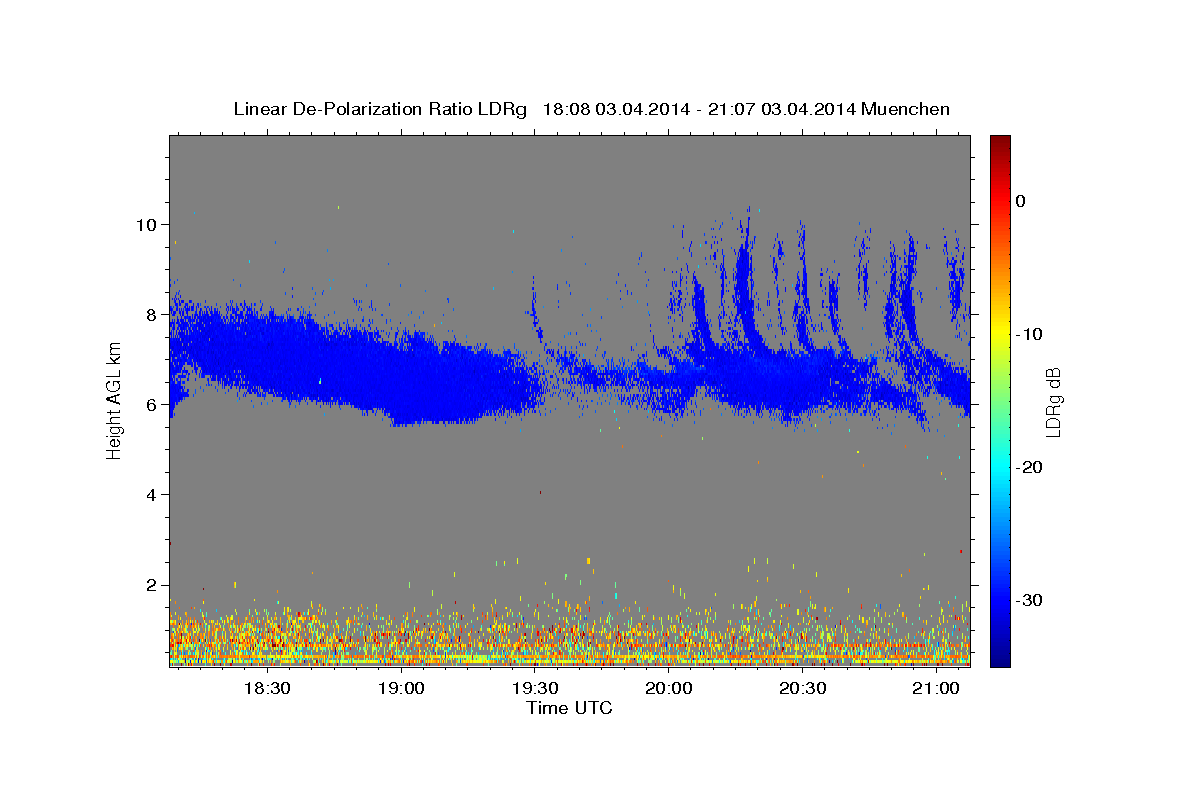This screenshot has height=800, width=1200.
Task: Click the 18:30 time tick label
Action: (267, 688)
